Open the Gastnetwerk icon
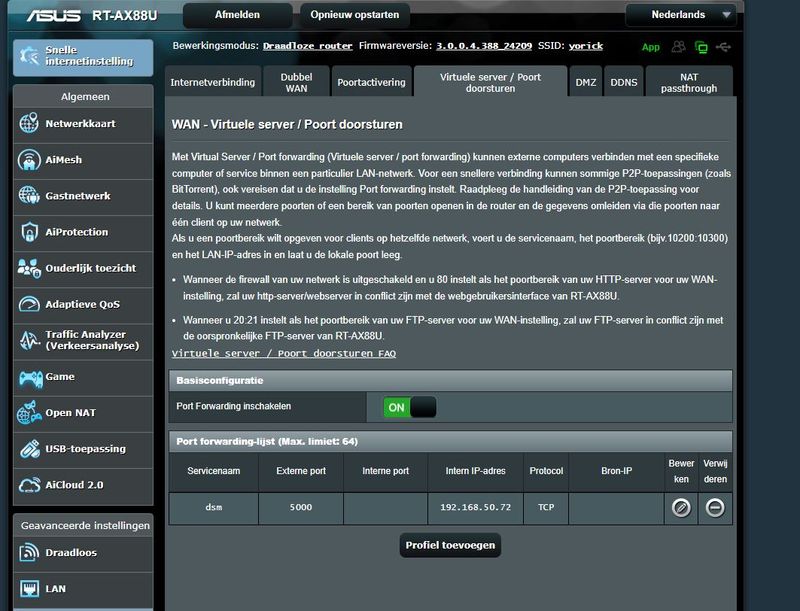The image size is (800, 611). 29,196
